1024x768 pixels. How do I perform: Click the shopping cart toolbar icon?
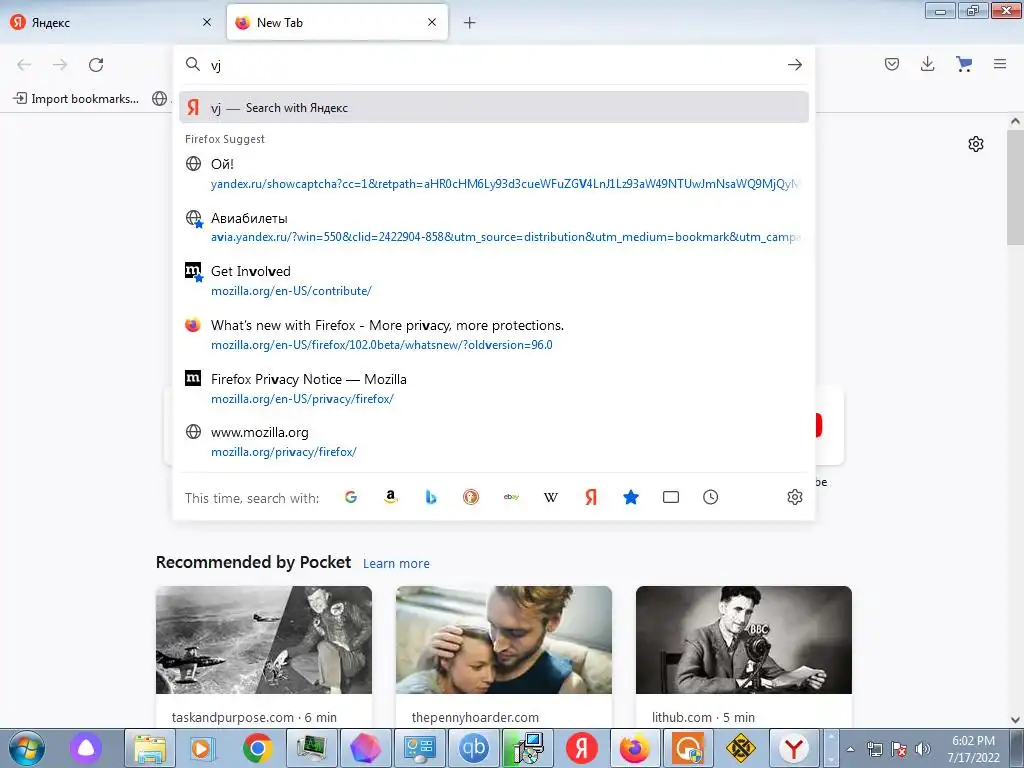point(964,64)
